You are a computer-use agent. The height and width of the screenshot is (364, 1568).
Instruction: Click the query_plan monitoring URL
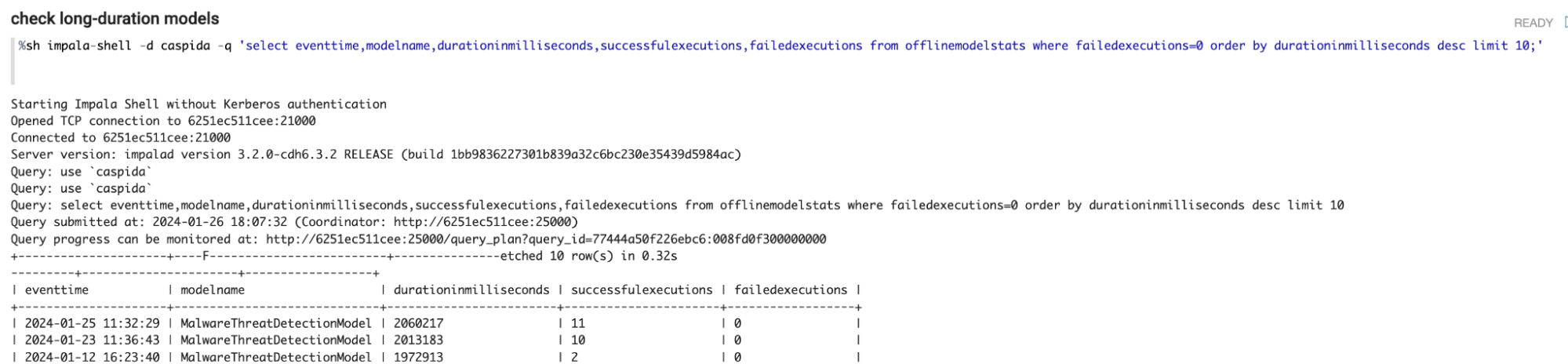coord(545,239)
